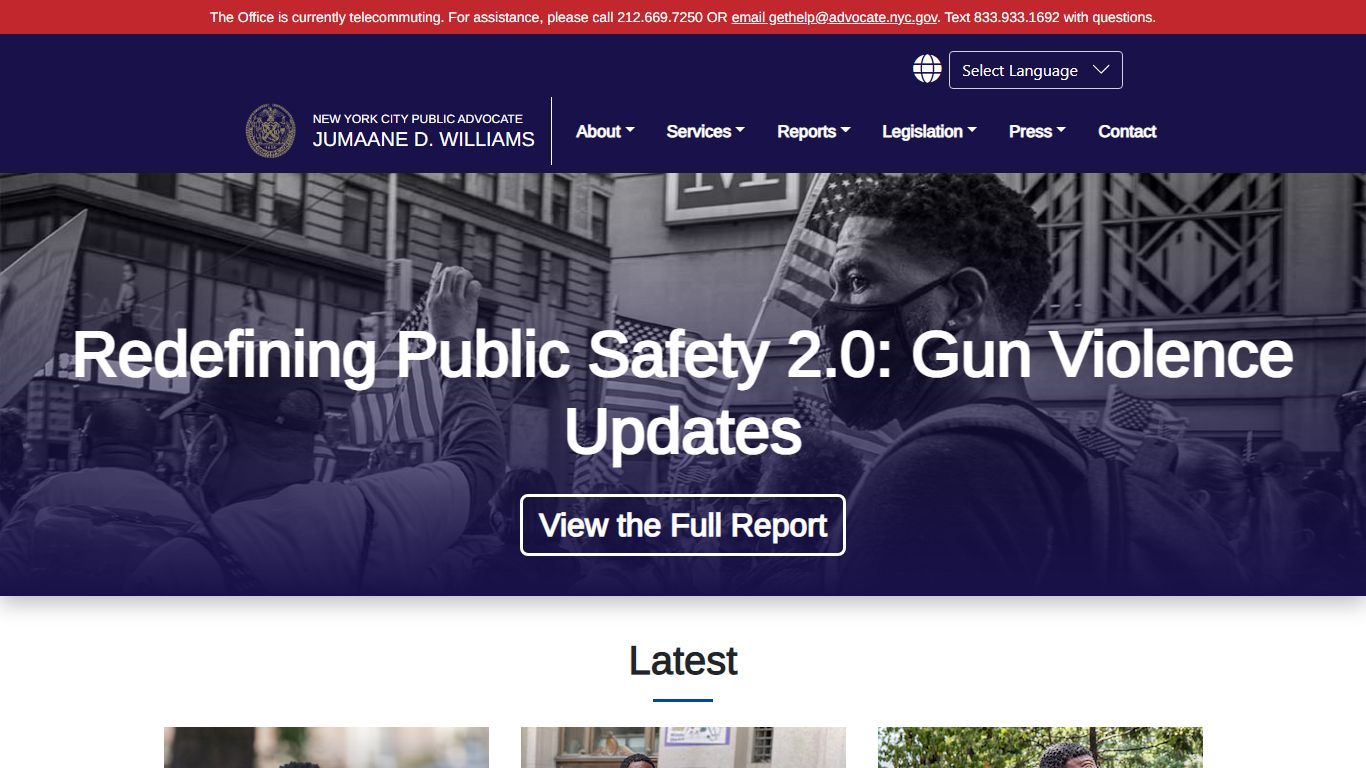Expand the Services menu

tap(705, 131)
